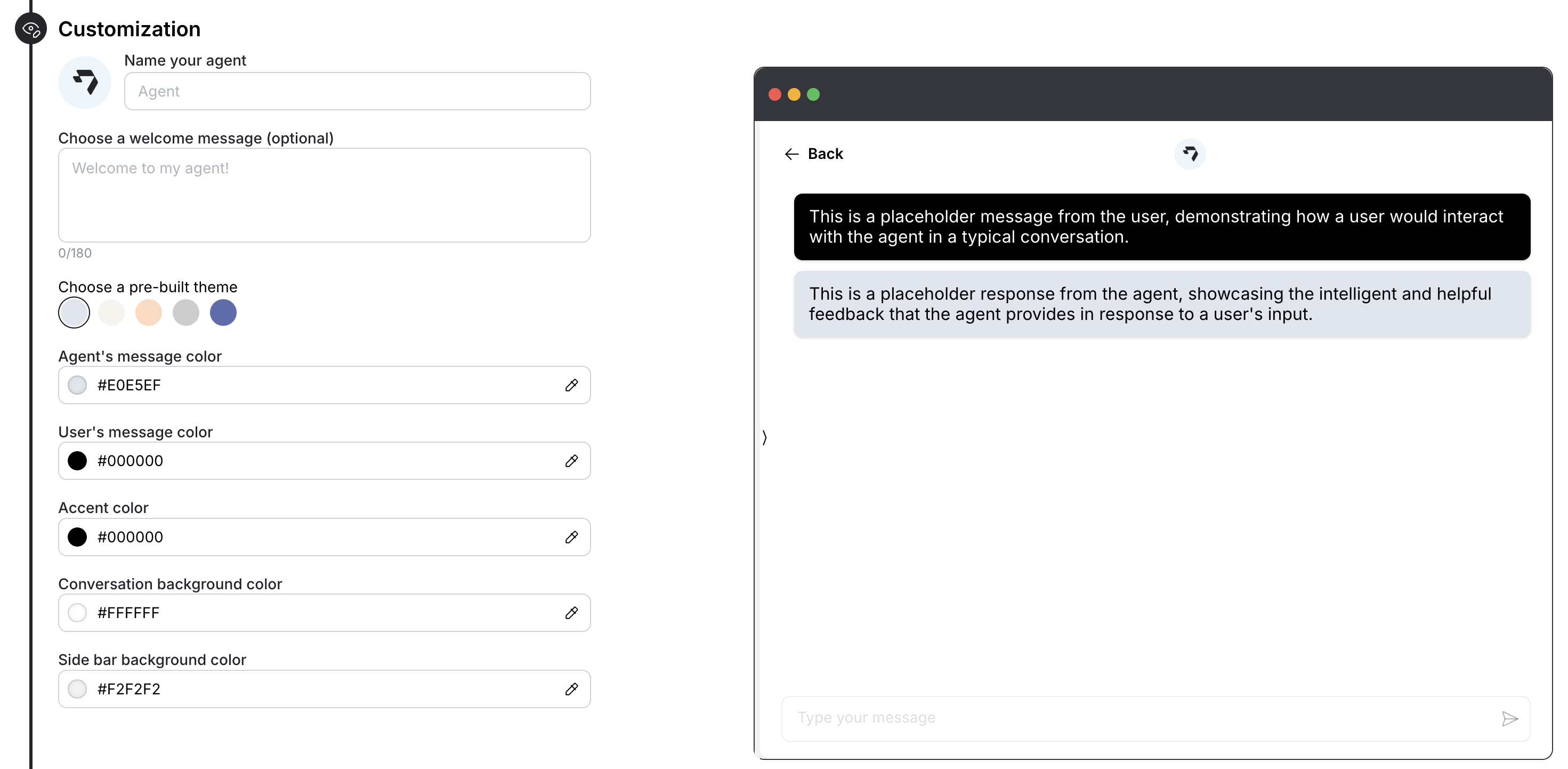
Task: Click the Type your message input box
Action: coord(1138,718)
